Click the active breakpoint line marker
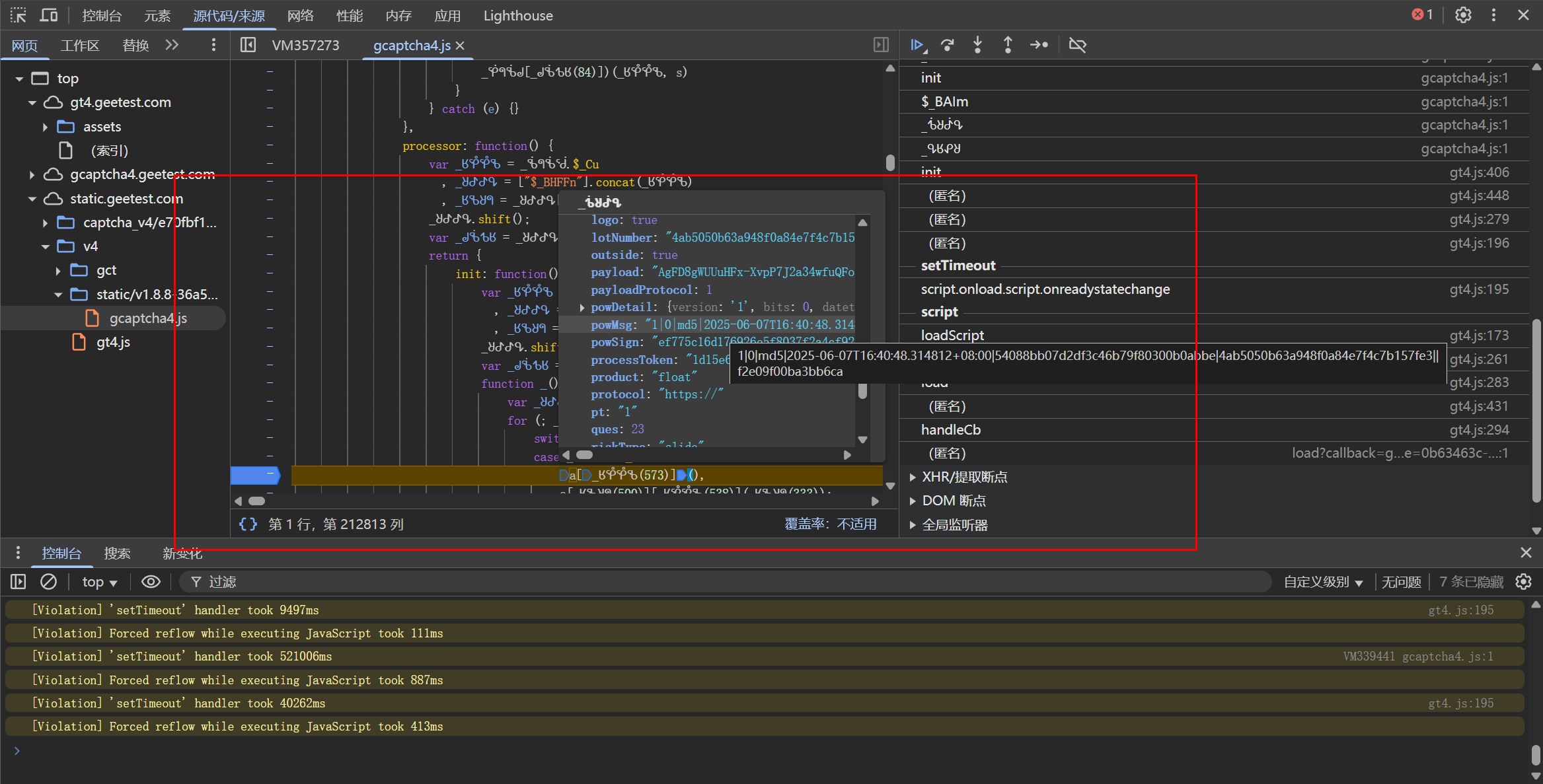 pos(255,475)
